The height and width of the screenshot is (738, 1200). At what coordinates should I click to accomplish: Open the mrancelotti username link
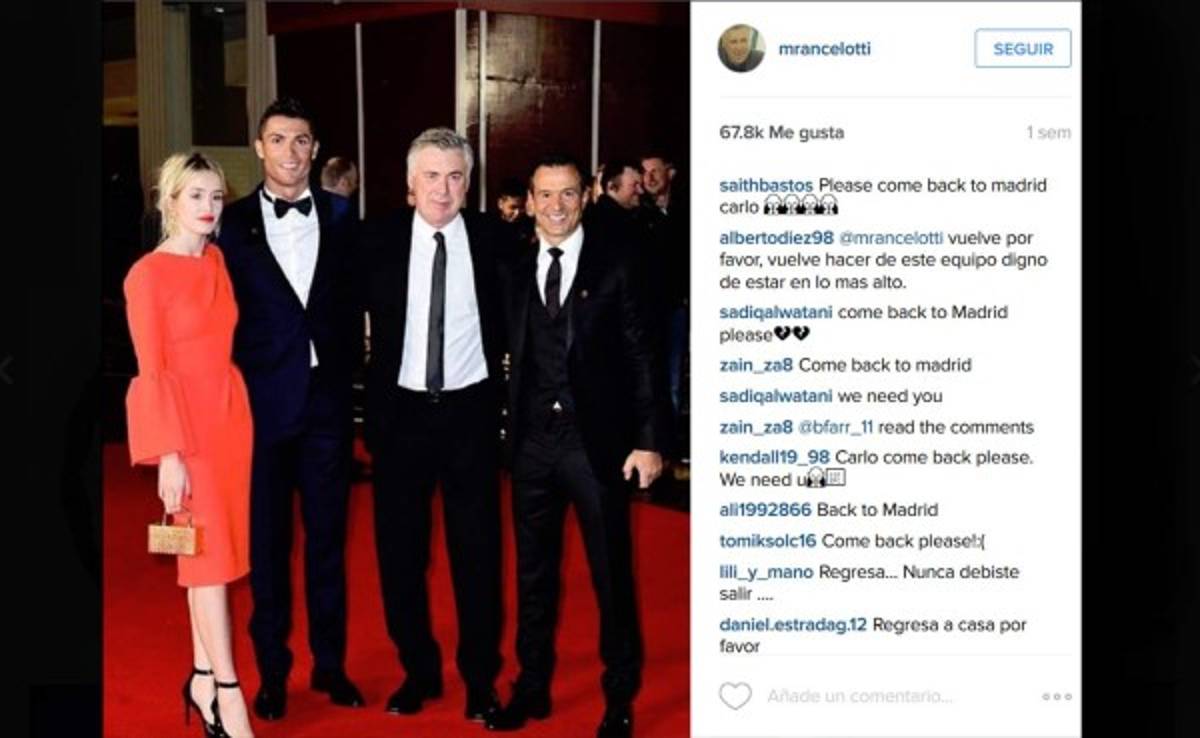pos(825,48)
